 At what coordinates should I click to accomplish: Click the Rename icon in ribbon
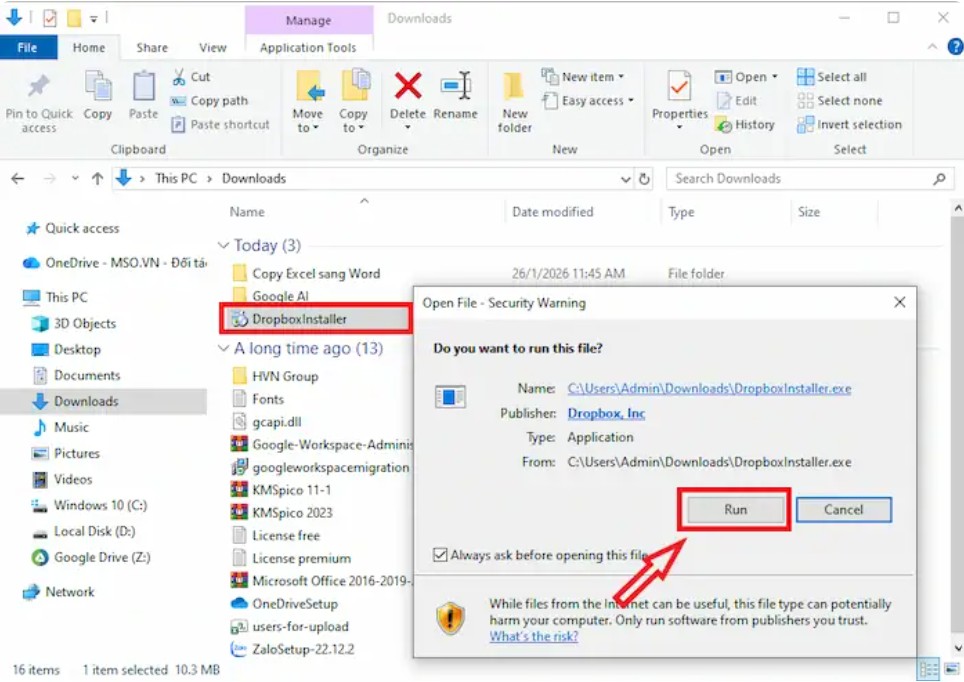tap(455, 88)
